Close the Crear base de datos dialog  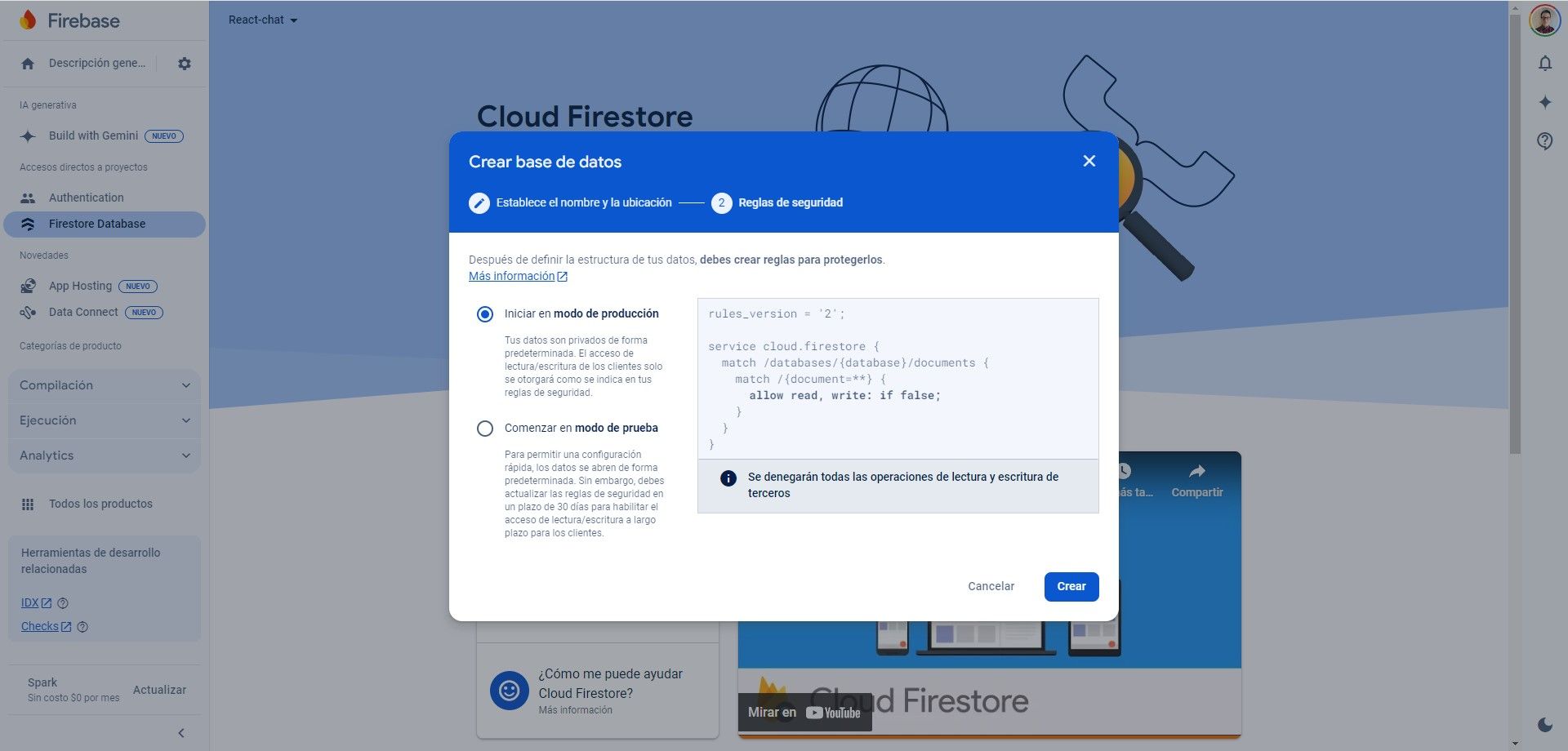click(x=1089, y=162)
